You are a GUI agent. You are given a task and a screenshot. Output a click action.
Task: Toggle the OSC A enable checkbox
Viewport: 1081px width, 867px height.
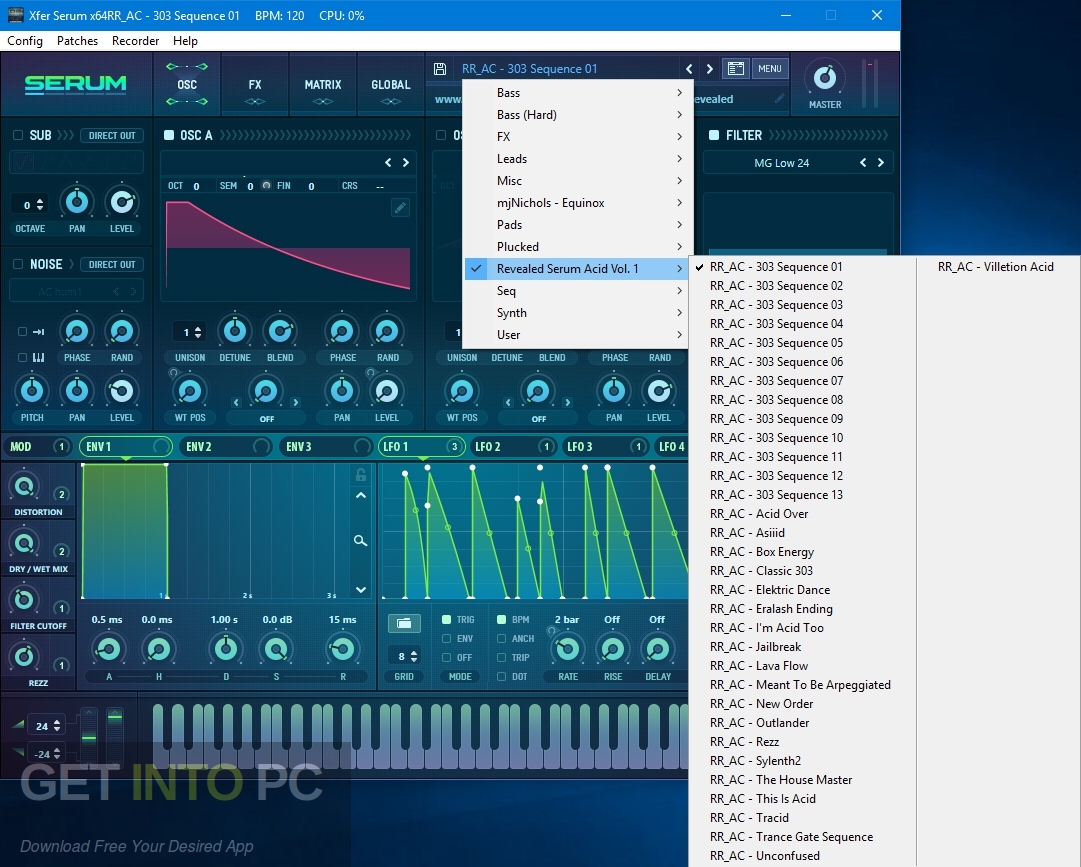pyautogui.click(x=169, y=135)
